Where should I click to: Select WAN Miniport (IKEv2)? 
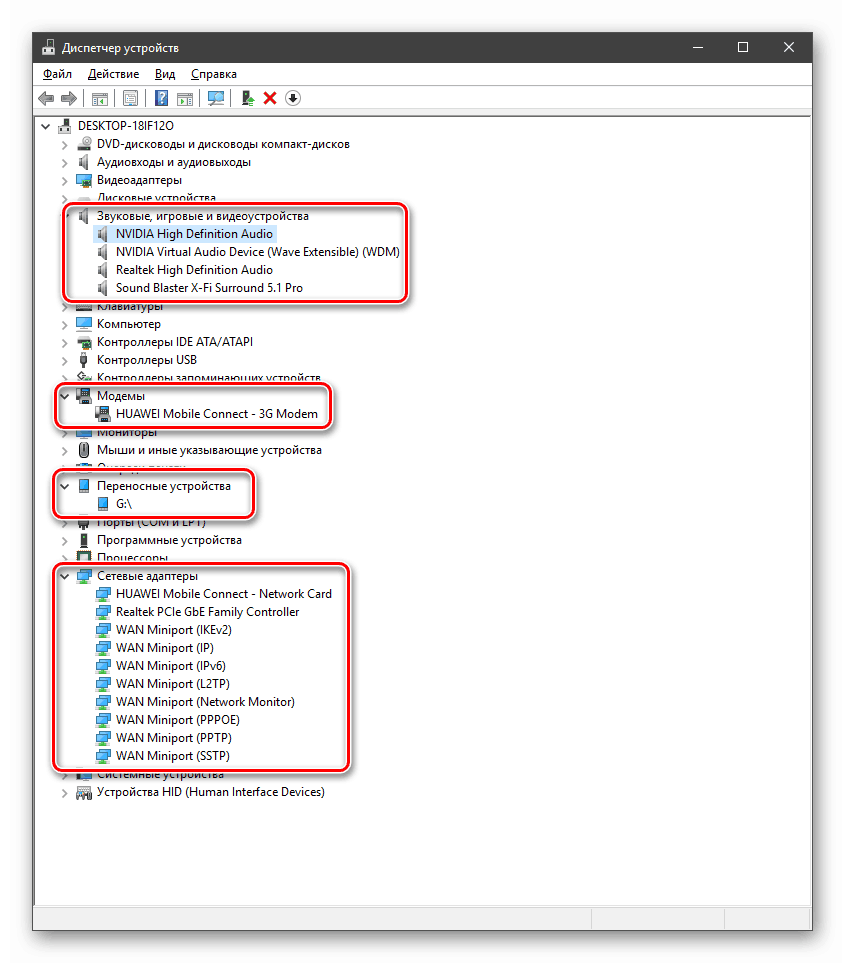click(174, 630)
